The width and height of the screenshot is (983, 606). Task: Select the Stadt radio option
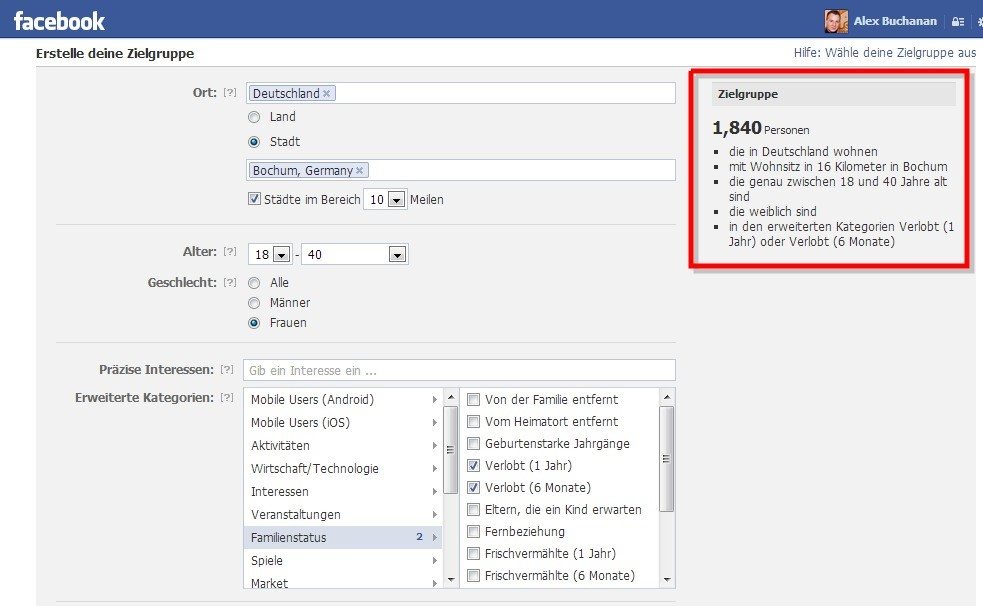pos(254,142)
